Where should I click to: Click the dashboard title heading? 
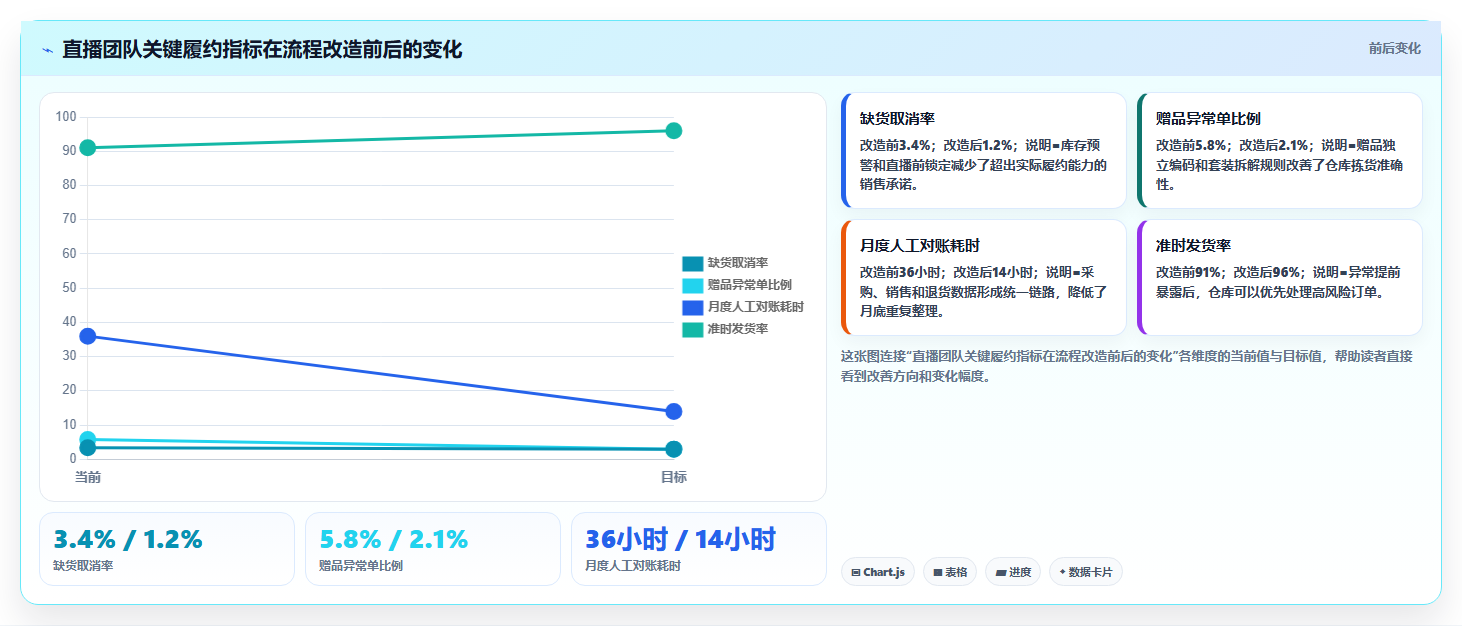coord(262,50)
